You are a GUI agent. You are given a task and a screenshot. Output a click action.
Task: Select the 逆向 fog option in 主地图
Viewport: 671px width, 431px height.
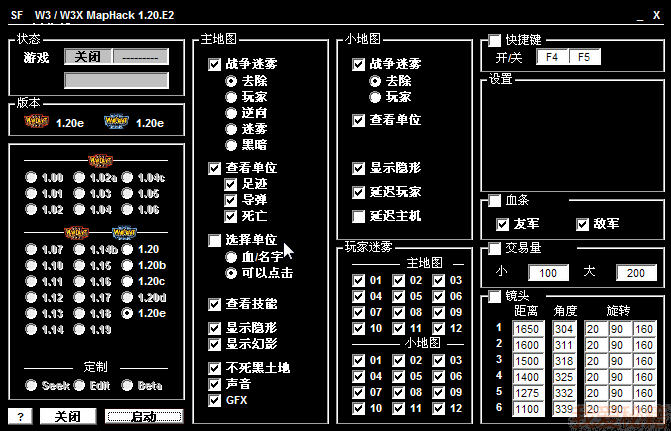[x=232, y=113]
